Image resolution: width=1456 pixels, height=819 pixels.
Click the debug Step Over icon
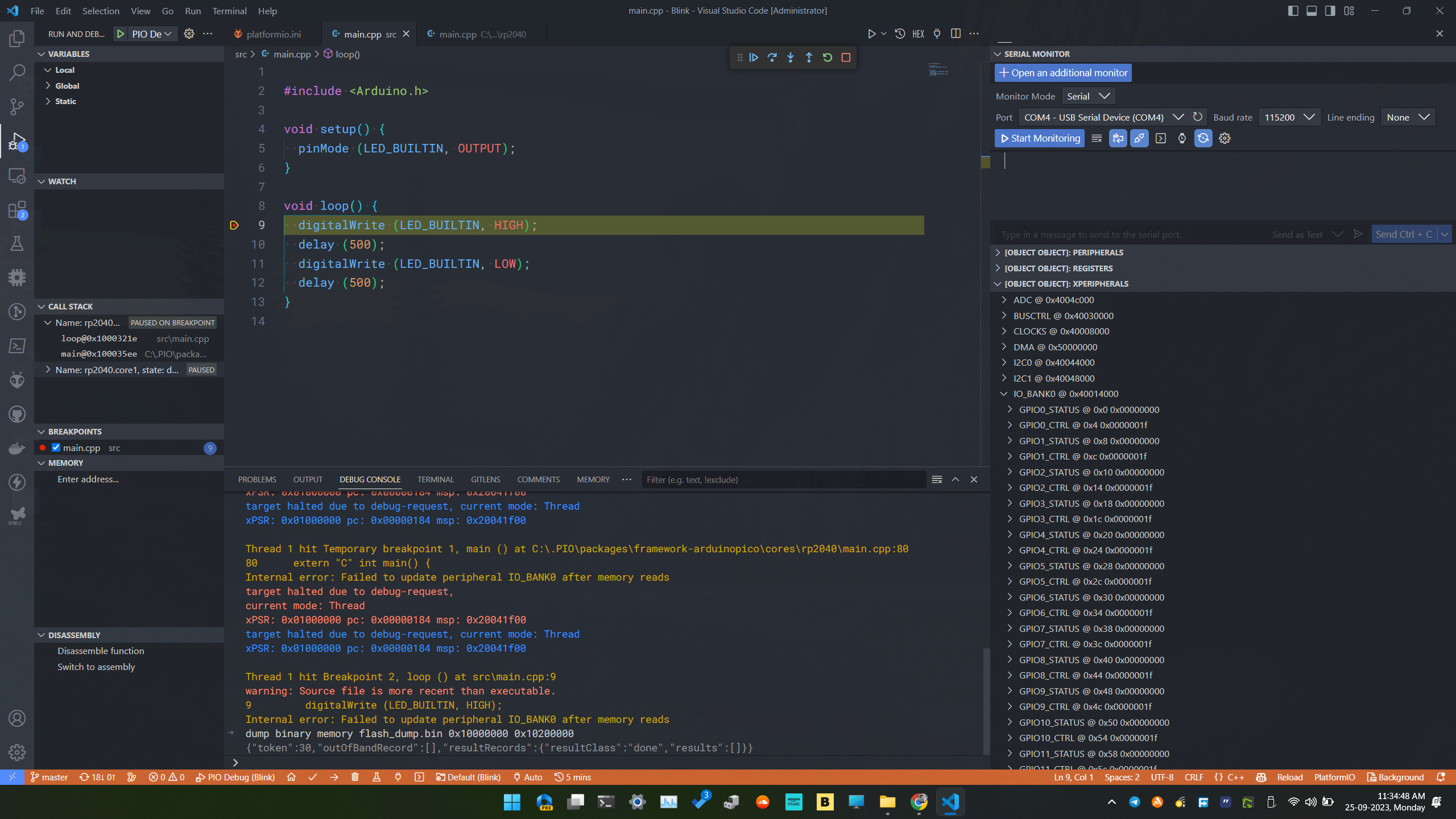point(772,57)
